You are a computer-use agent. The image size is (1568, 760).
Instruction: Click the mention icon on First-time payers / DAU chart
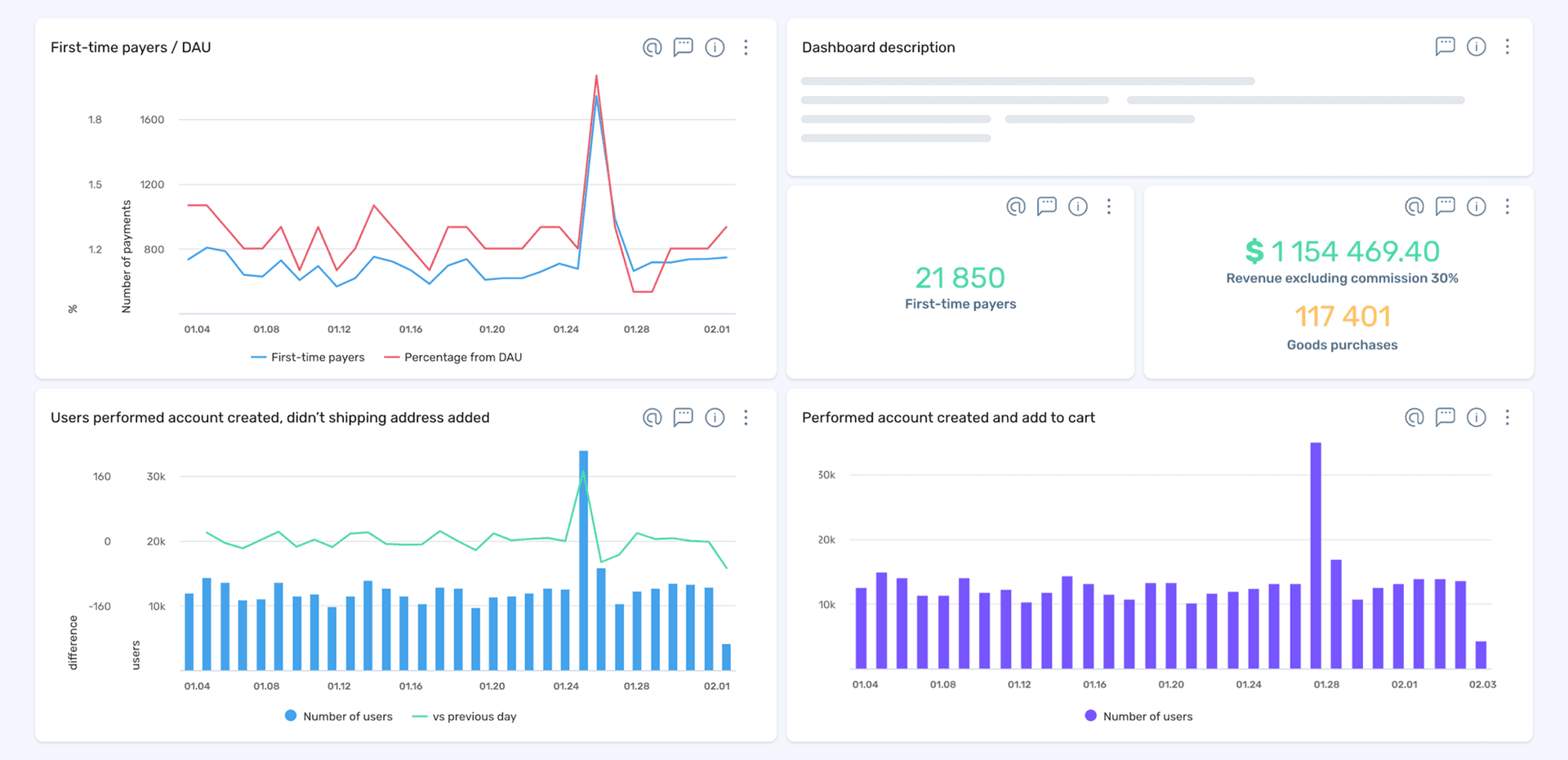(651, 47)
